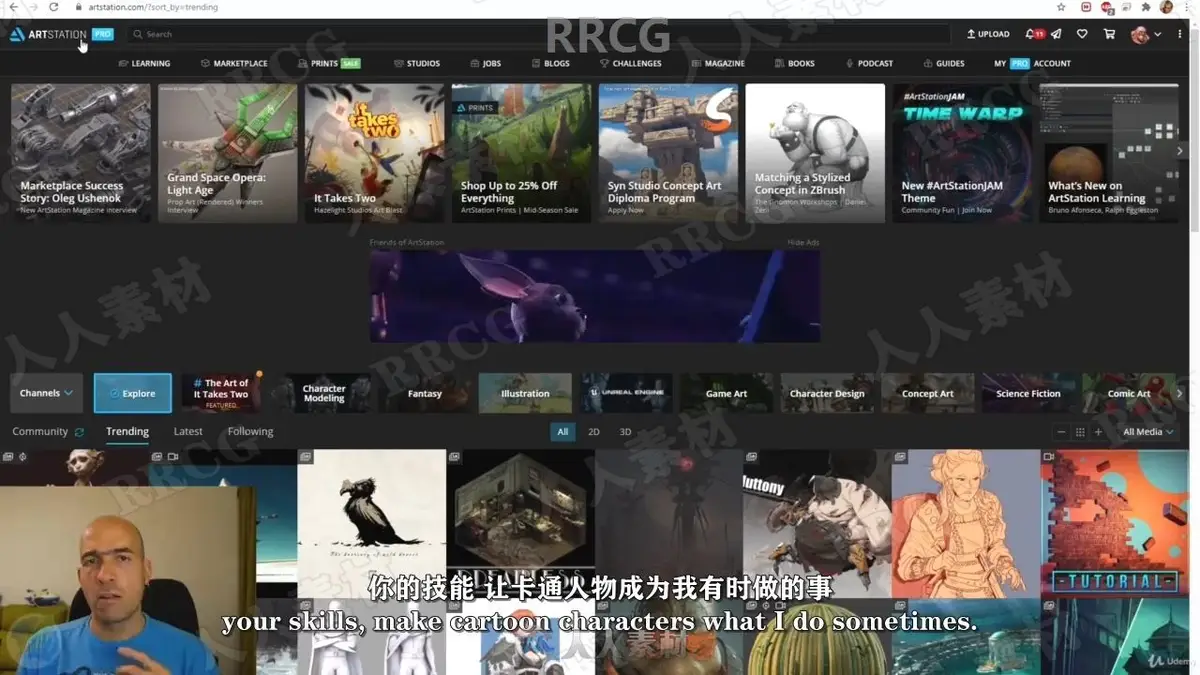Select the Explore channel
Viewport: 1200px width, 675px height.
point(133,393)
